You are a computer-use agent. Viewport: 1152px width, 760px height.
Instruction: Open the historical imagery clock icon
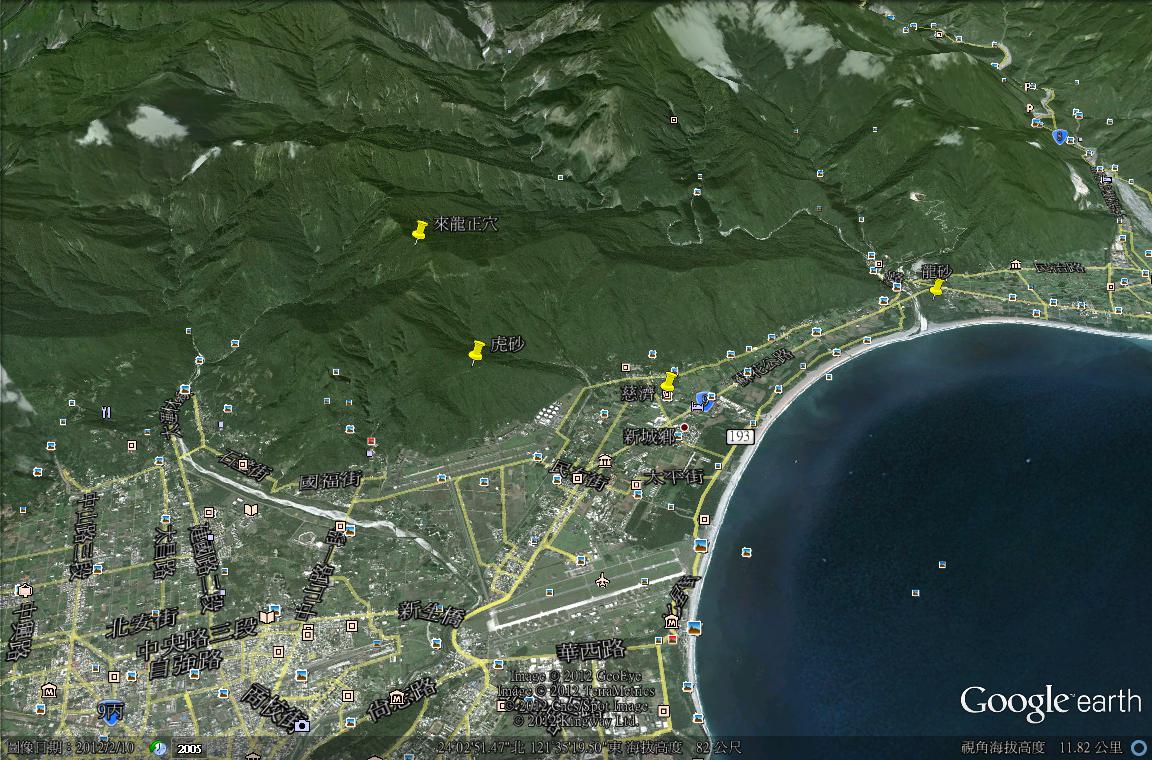click(158, 748)
